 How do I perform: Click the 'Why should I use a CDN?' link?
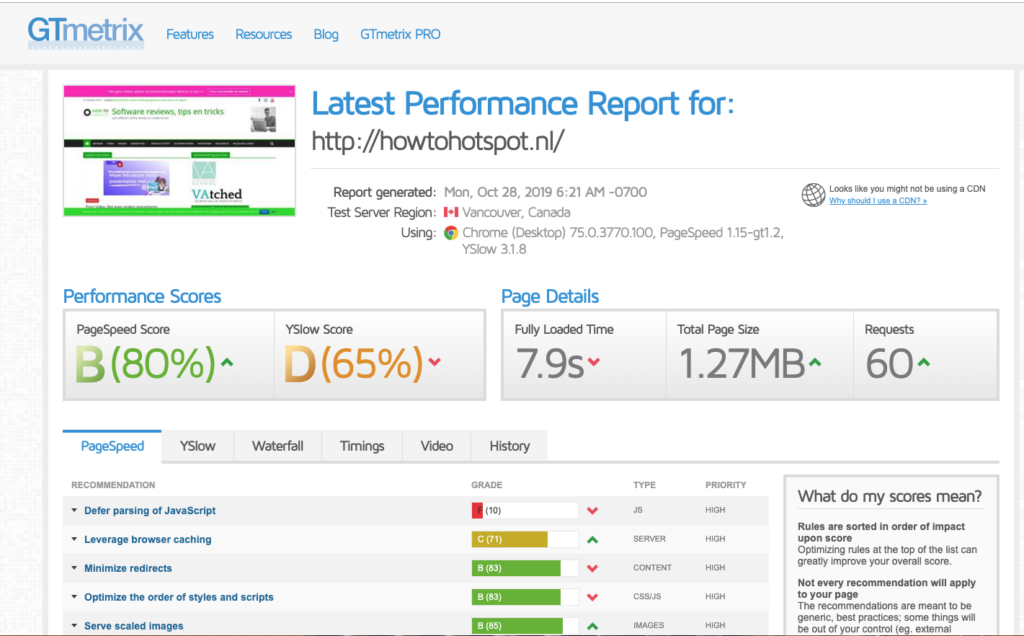tap(877, 201)
